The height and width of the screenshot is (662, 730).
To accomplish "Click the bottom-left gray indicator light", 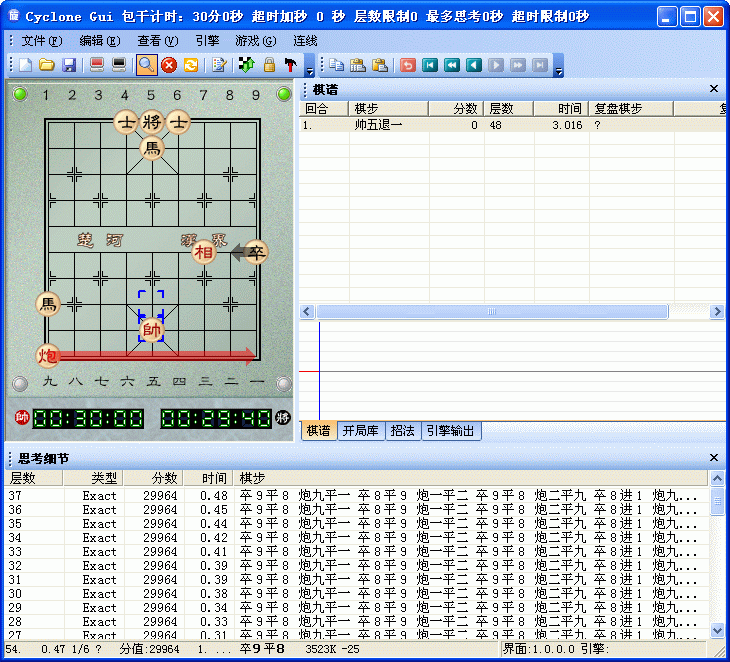I will tap(20, 383).
